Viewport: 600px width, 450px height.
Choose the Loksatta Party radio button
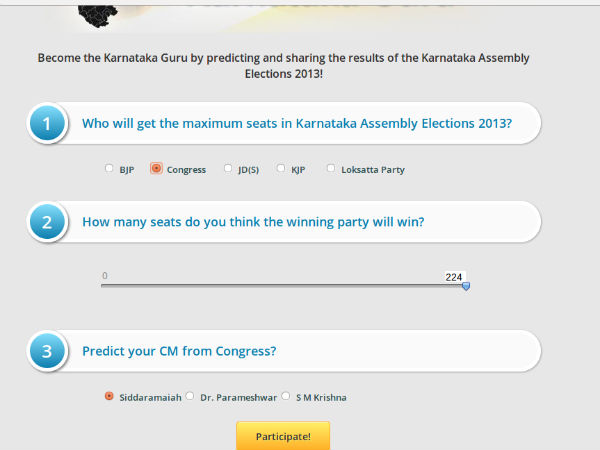tap(331, 169)
